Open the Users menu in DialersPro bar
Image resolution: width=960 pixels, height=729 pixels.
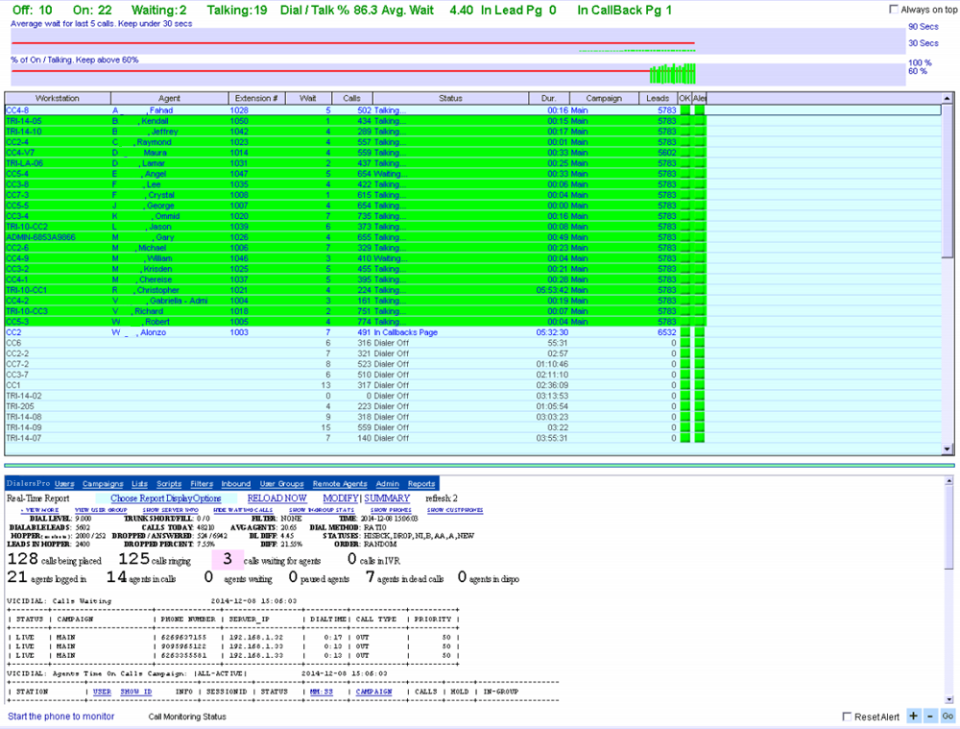64,484
